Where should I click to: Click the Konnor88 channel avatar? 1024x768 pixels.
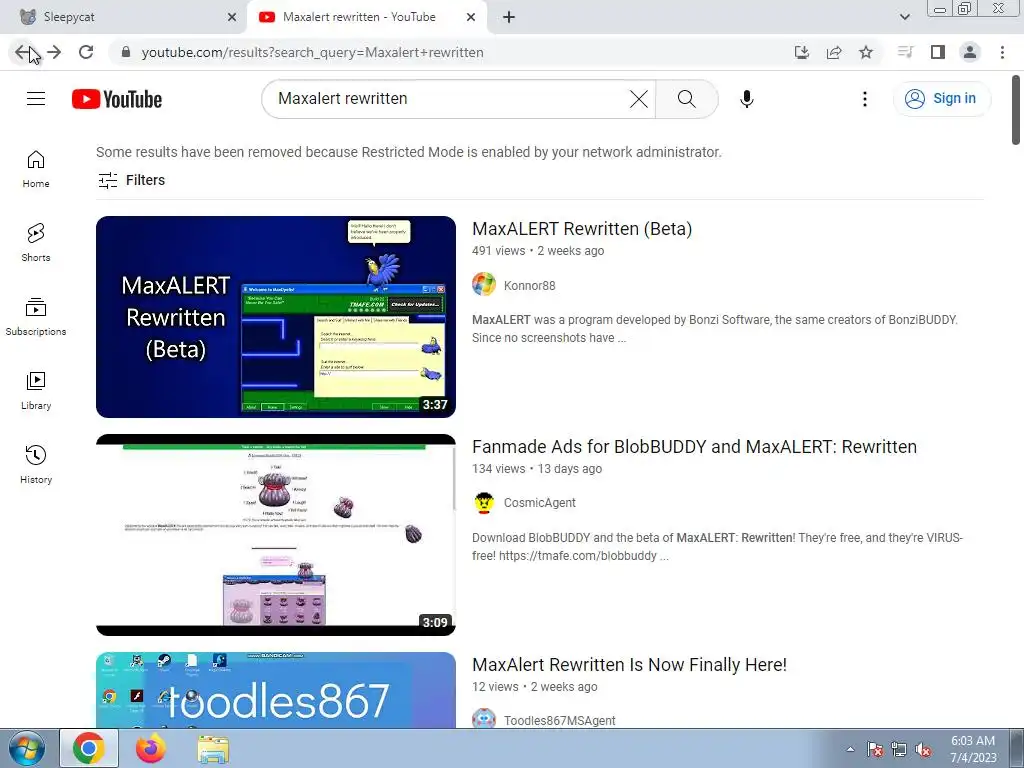coord(484,285)
